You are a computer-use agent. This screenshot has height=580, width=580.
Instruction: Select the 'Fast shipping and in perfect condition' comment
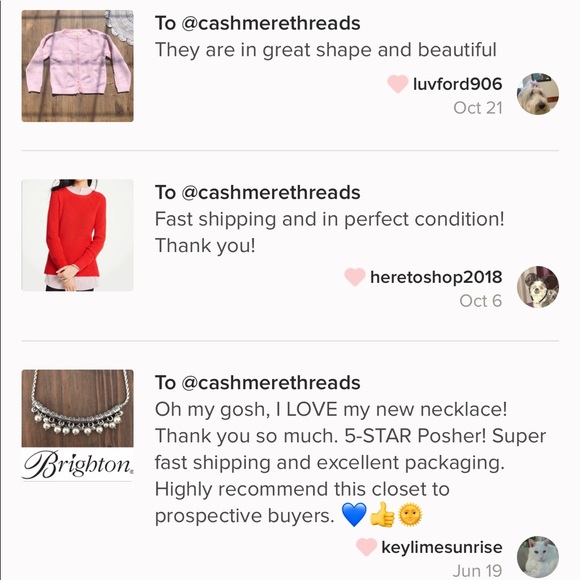pos(330,232)
